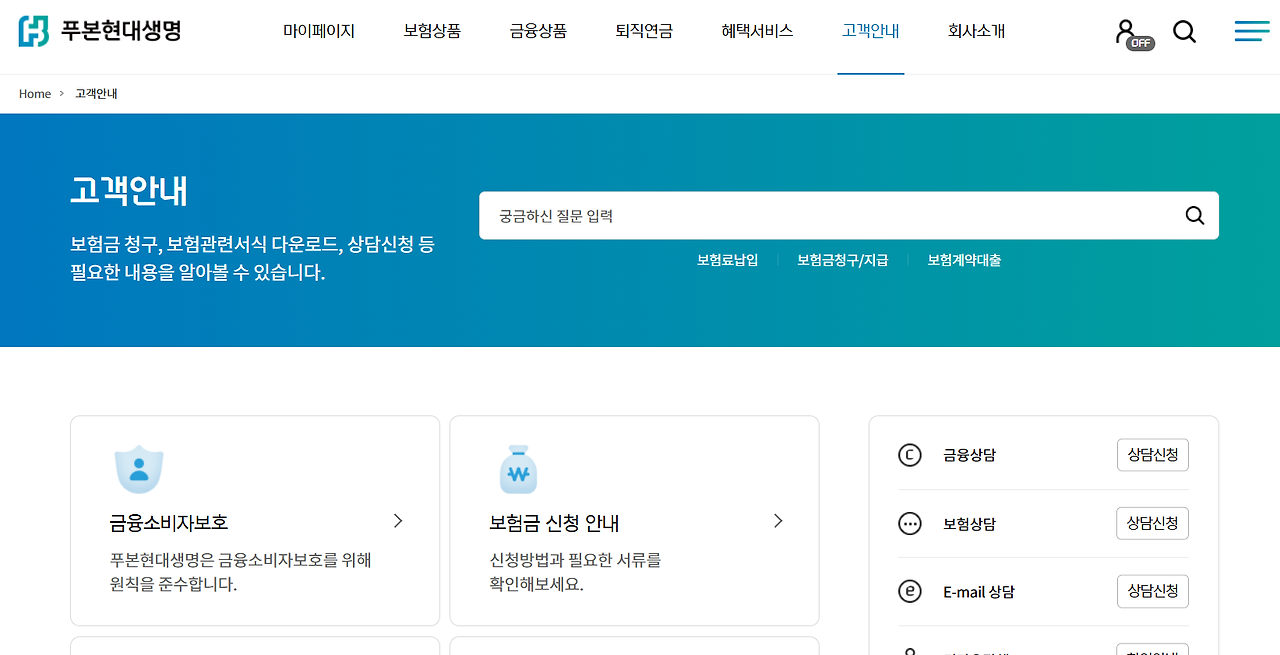This screenshot has height=655, width=1280.
Task: Select 고객안내 menu item
Action: click(x=871, y=31)
